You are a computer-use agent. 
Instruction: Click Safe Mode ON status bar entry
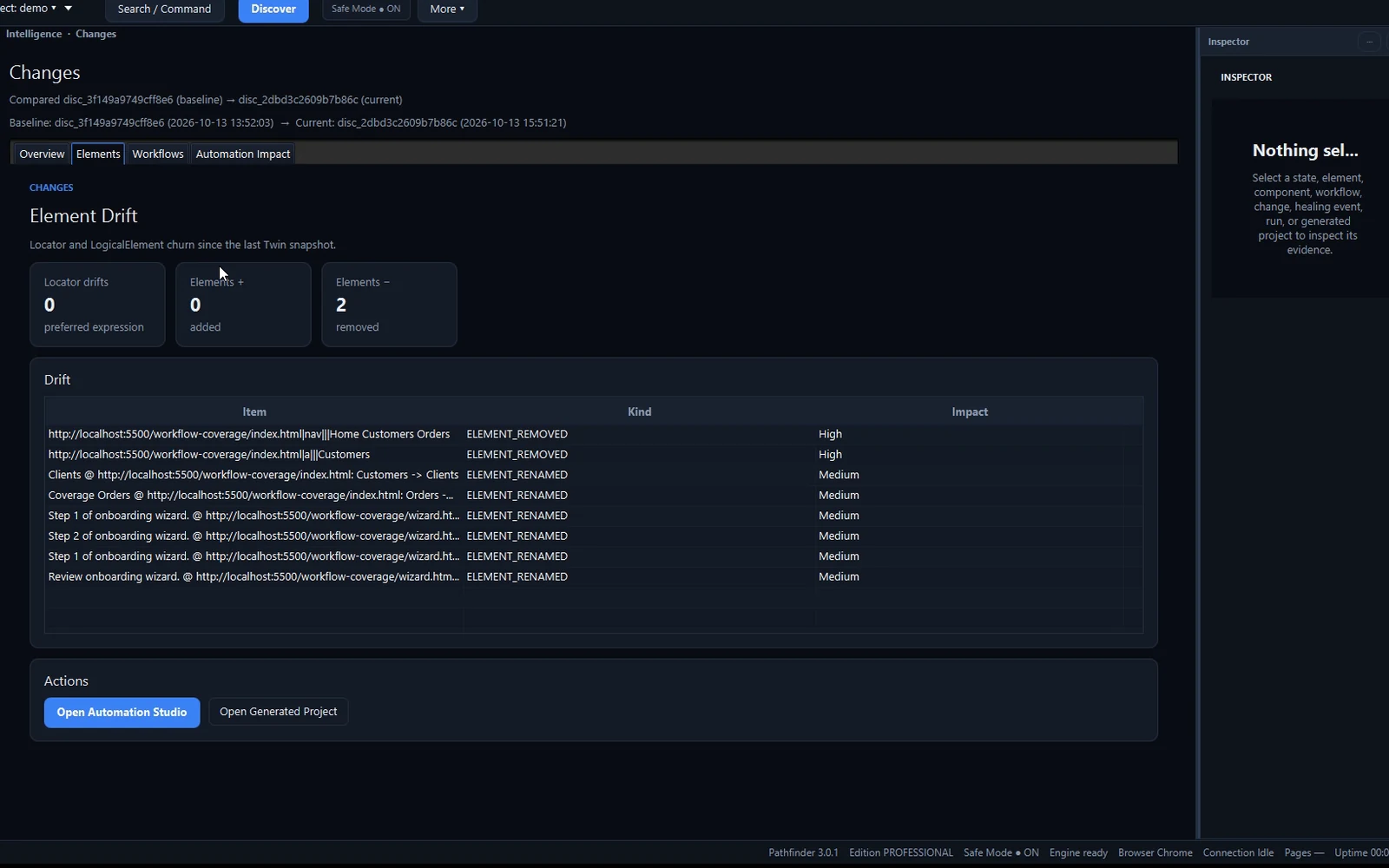coord(1001,852)
